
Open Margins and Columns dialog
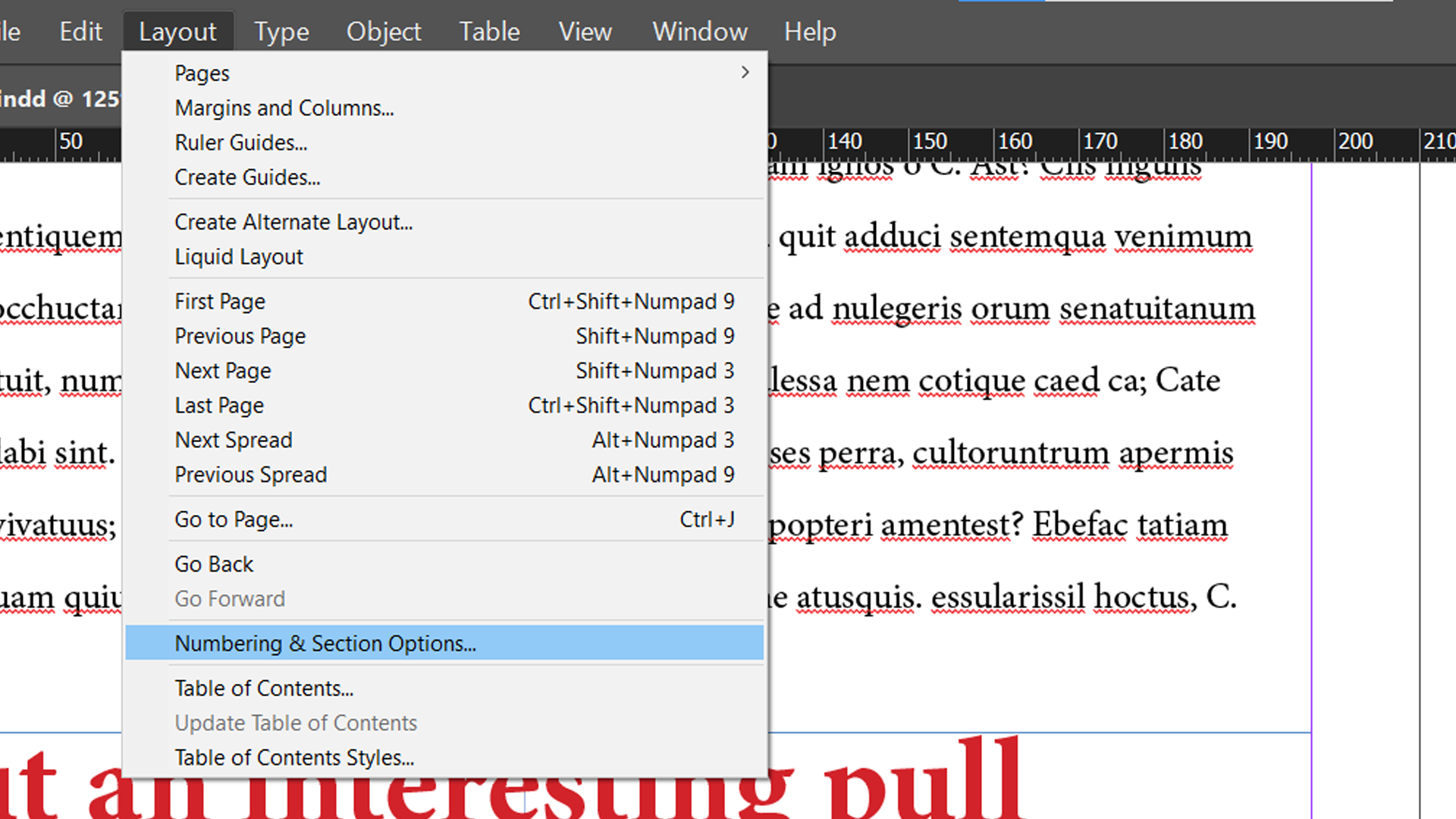284,108
